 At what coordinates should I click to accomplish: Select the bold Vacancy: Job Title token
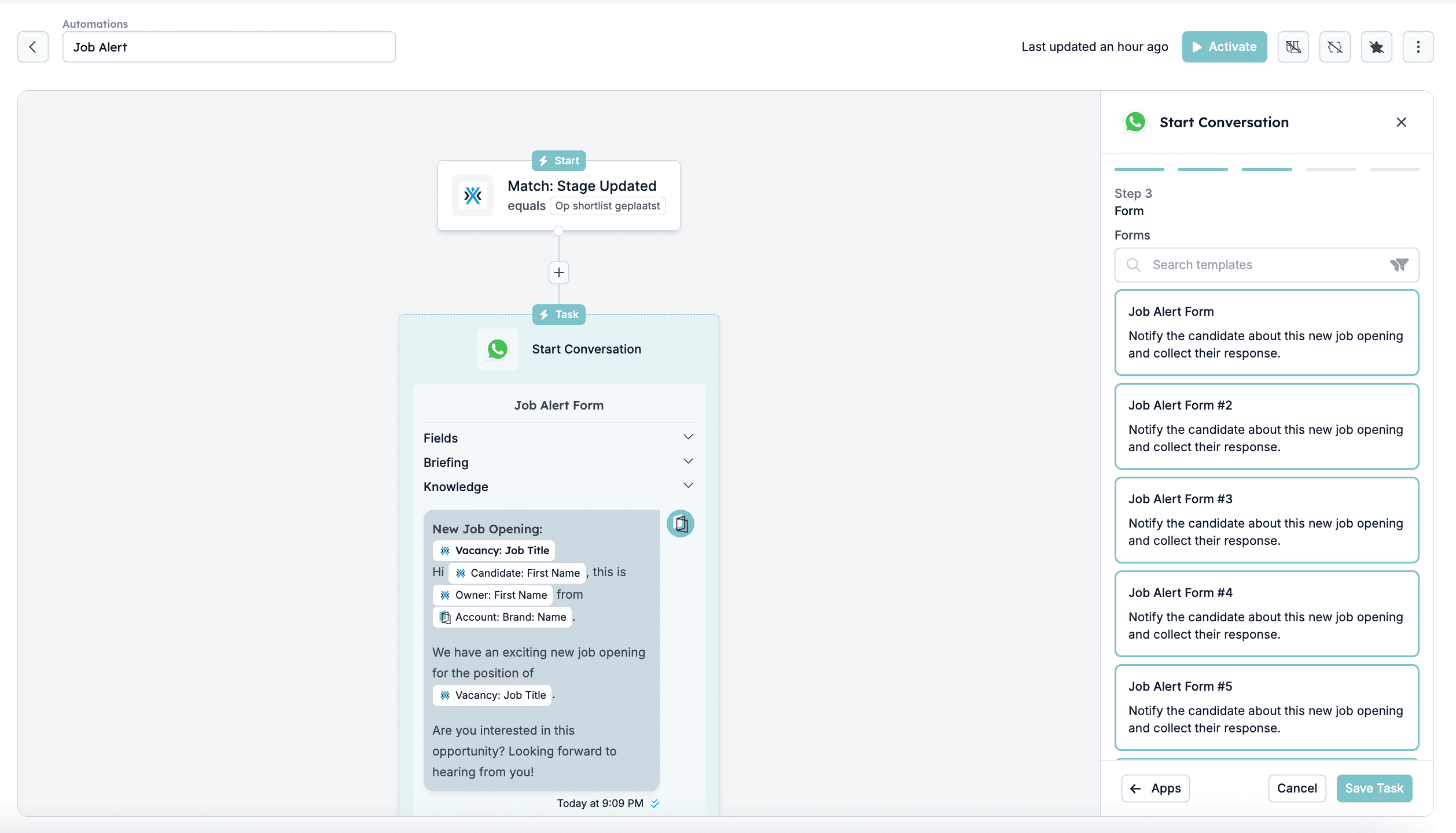point(494,551)
